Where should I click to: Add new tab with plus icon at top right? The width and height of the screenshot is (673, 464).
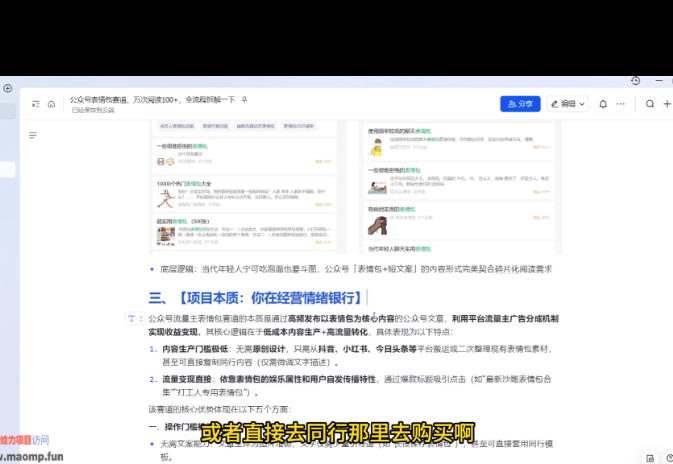pyautogui.click(x=667, y=104)
